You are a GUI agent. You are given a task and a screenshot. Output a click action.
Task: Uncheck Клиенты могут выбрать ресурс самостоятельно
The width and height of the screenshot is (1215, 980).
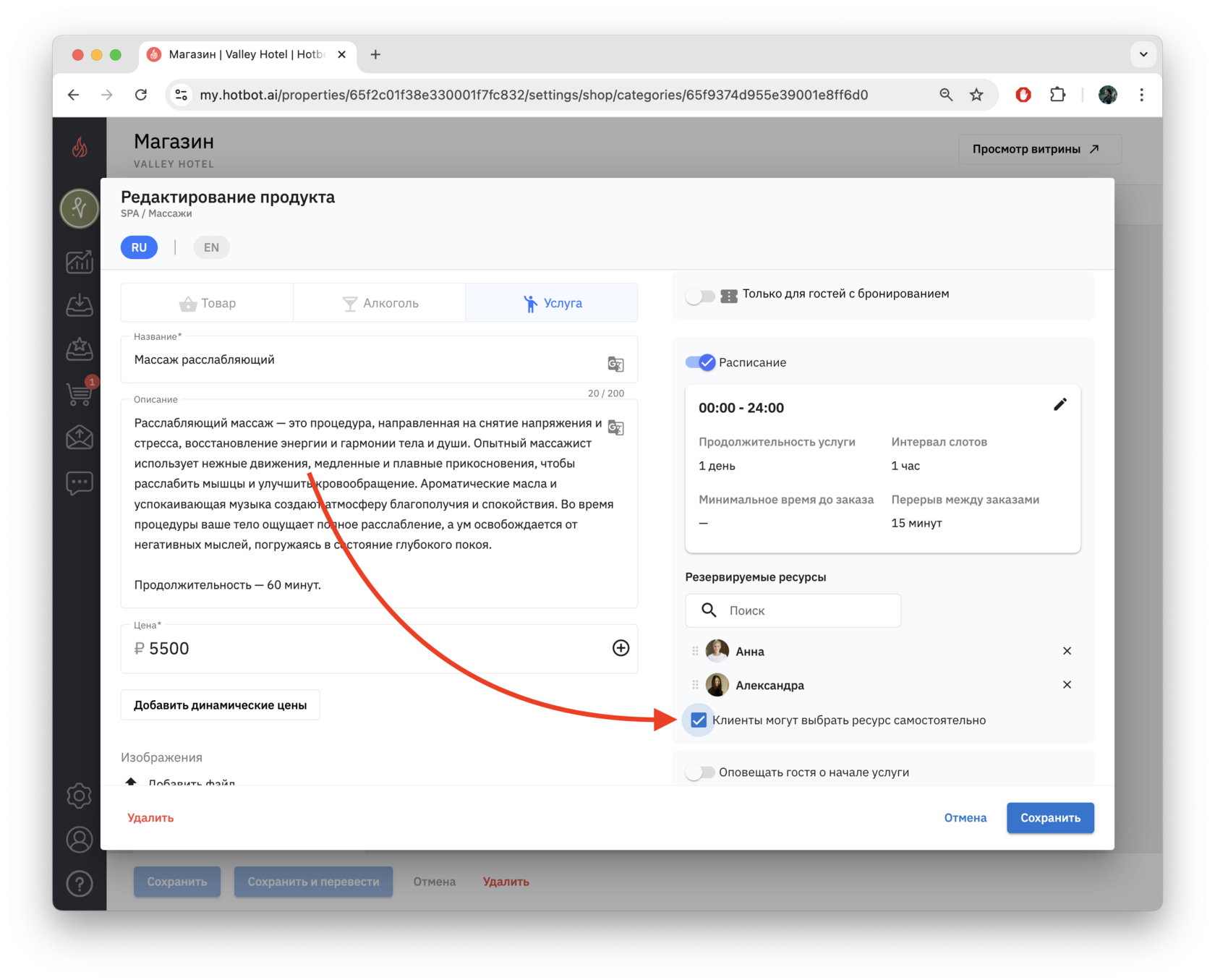pyautogui.click(x=699, y=720)
